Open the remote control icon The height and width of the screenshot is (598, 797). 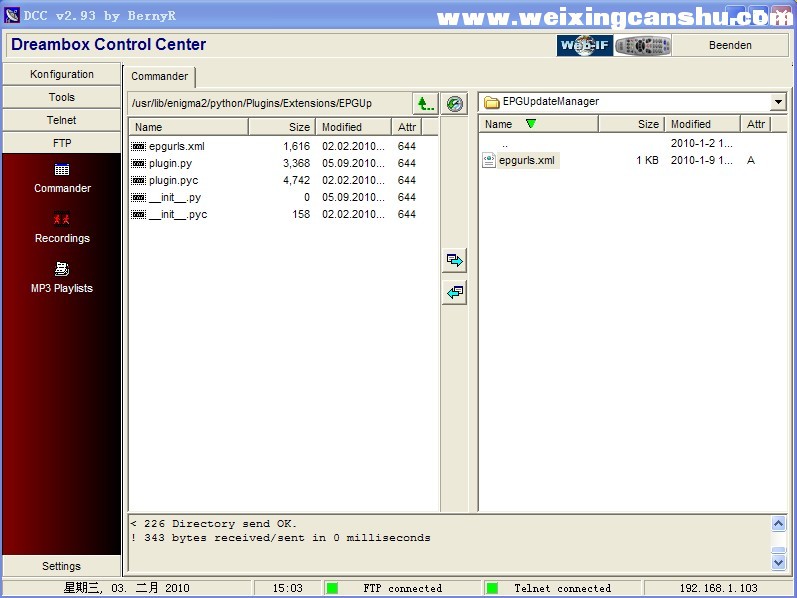pos(642,45)
